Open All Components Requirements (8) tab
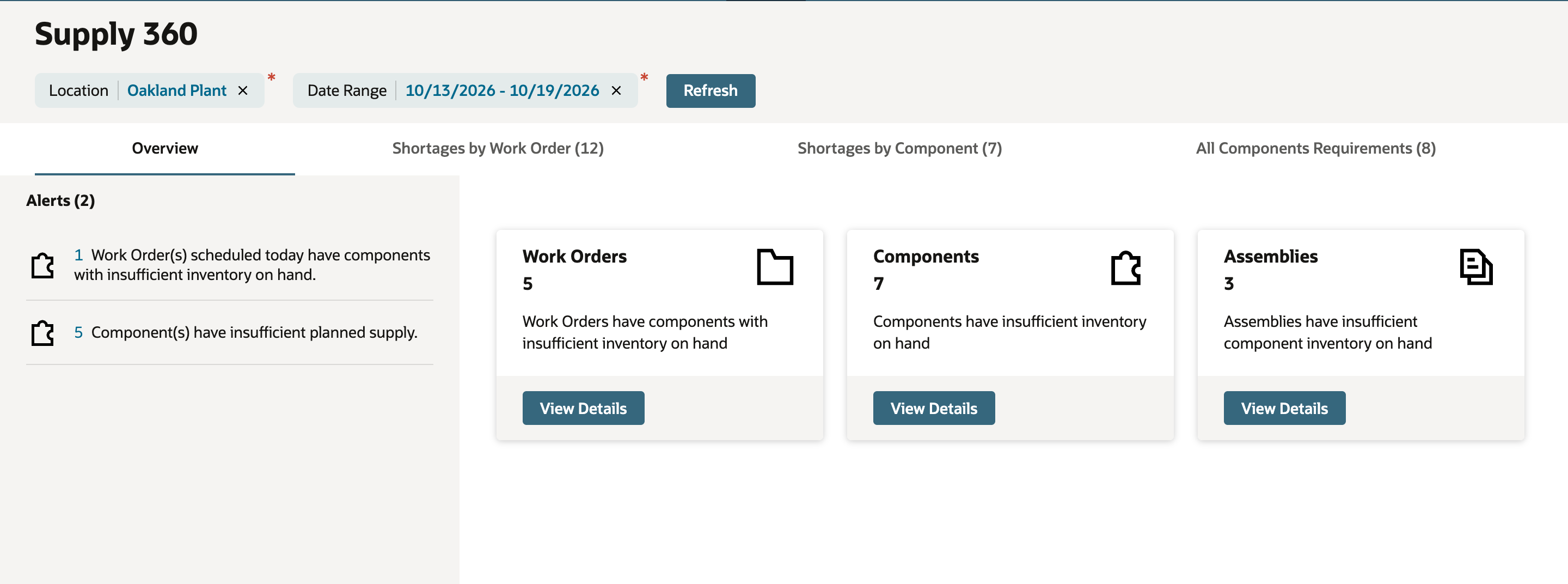This screenshot has width=1568, height=584. [1315, 149]
